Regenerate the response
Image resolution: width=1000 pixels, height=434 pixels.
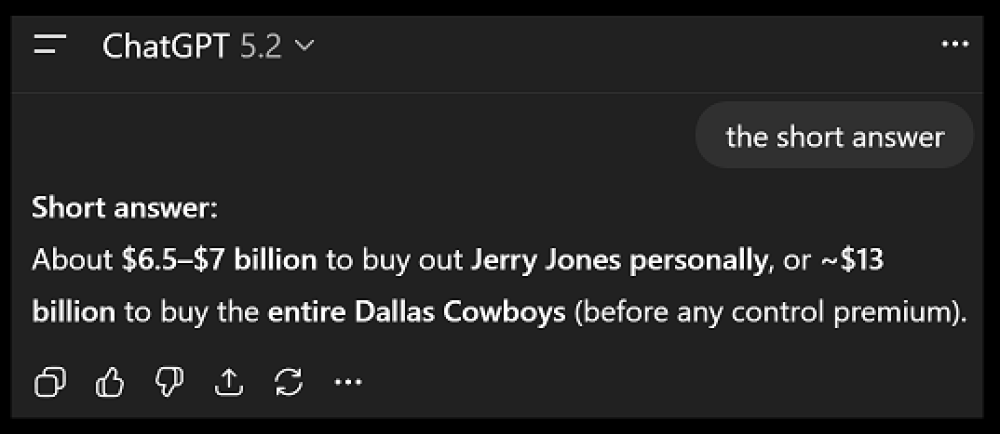click(288, 381)
